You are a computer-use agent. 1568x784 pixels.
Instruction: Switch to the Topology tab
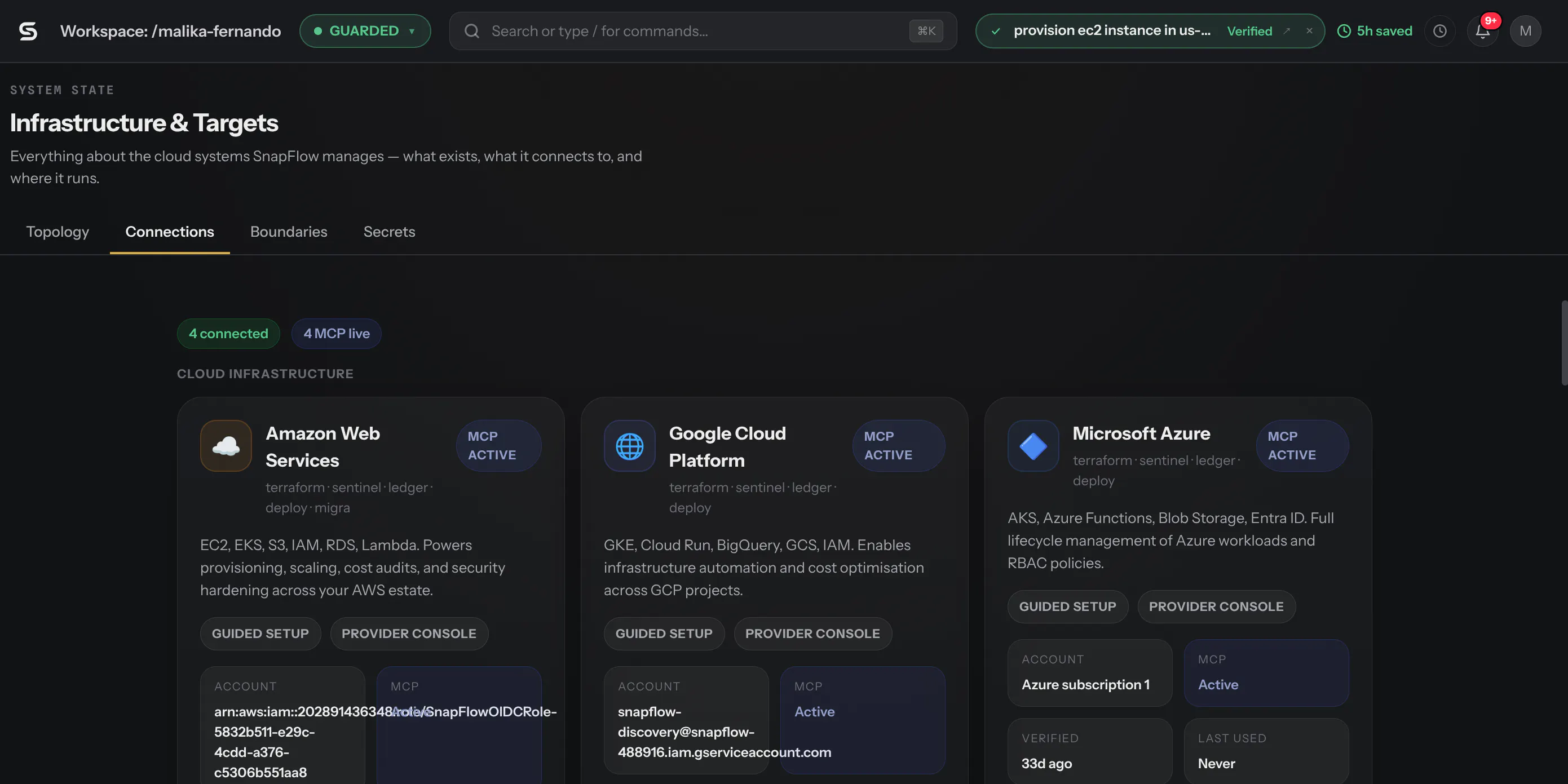(58, 232)
